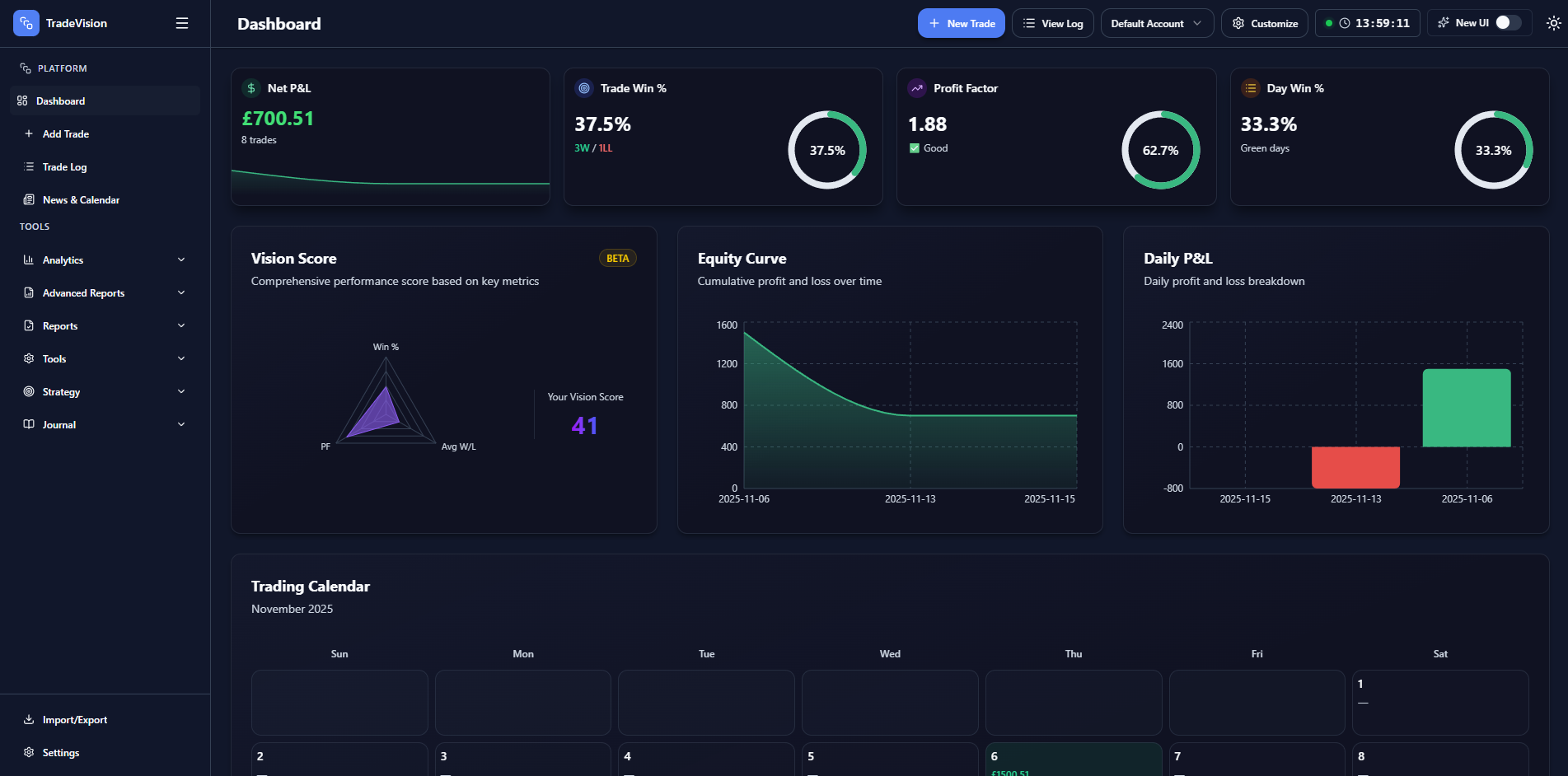1568x776 pixels.
Task: Expand the Analytics sidebar section
Action: [x=104, y=259]
